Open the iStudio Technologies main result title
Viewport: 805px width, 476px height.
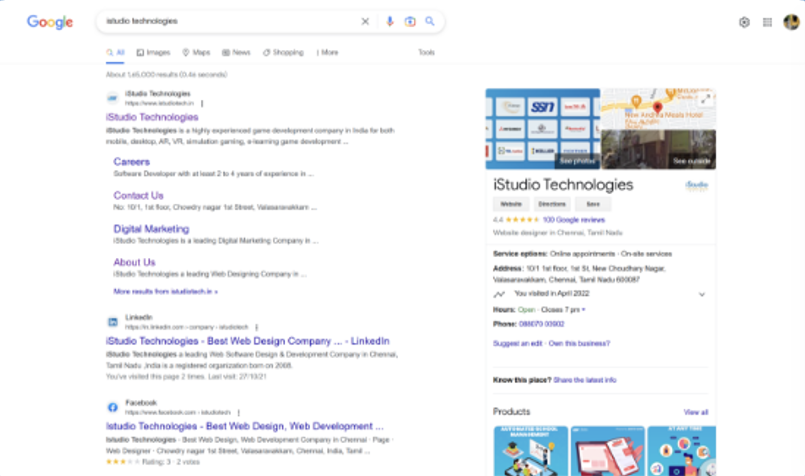(x=152, y=117)
